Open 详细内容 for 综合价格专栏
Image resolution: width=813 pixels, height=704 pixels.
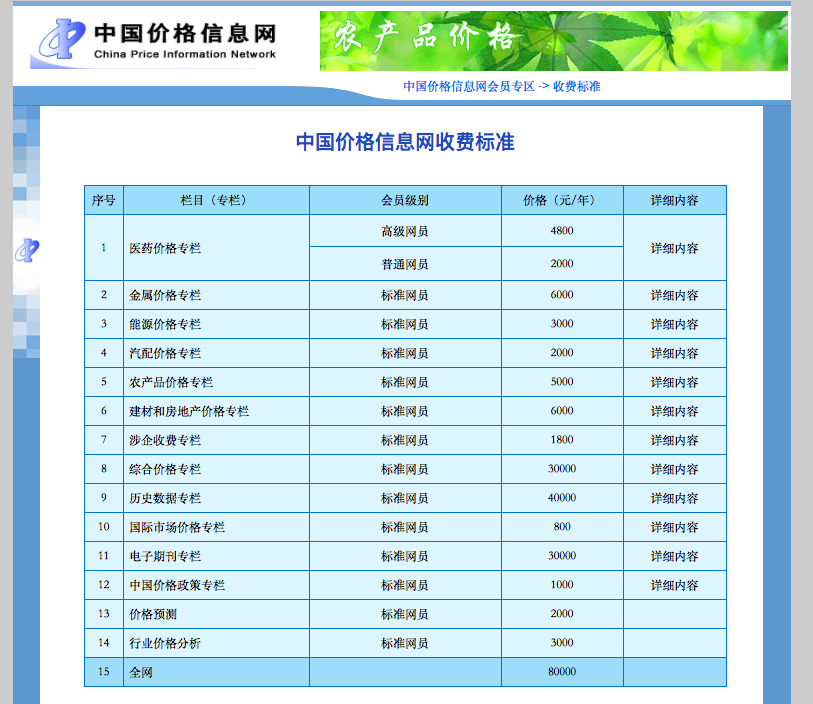(x=675, y=470)
